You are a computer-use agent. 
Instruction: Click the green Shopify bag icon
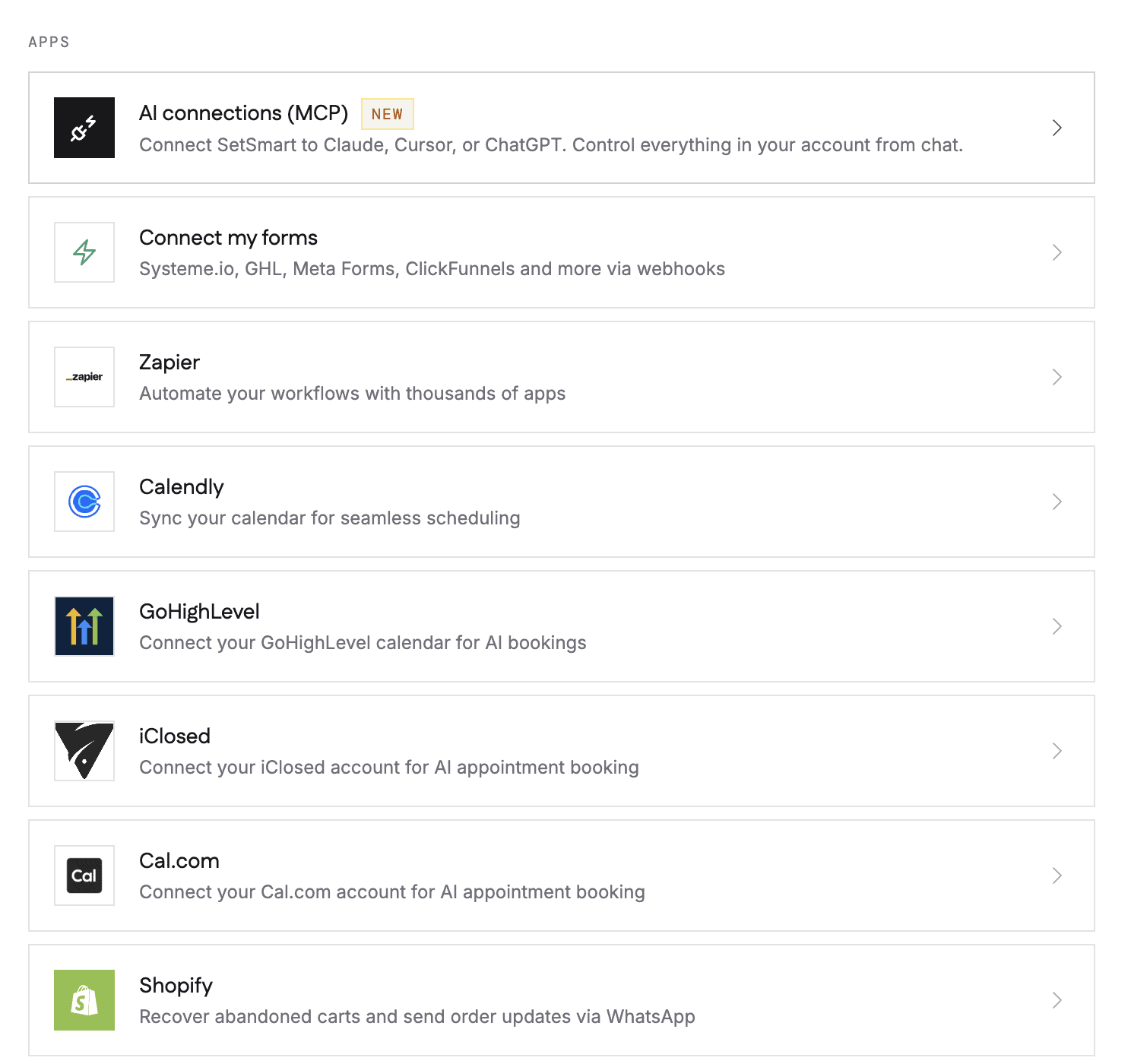click(x=84, y=1000)
